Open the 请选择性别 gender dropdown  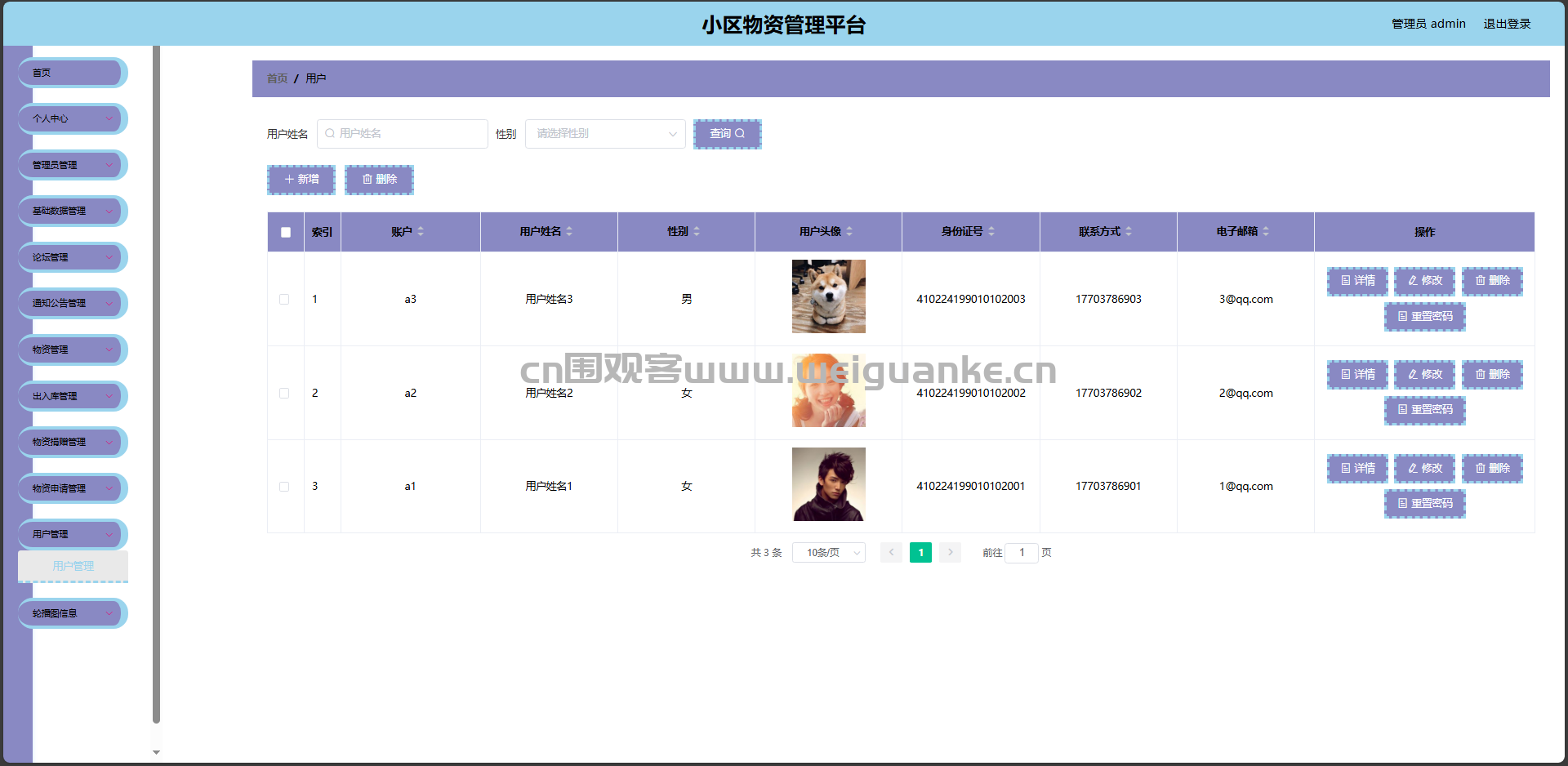coord(605,134)
